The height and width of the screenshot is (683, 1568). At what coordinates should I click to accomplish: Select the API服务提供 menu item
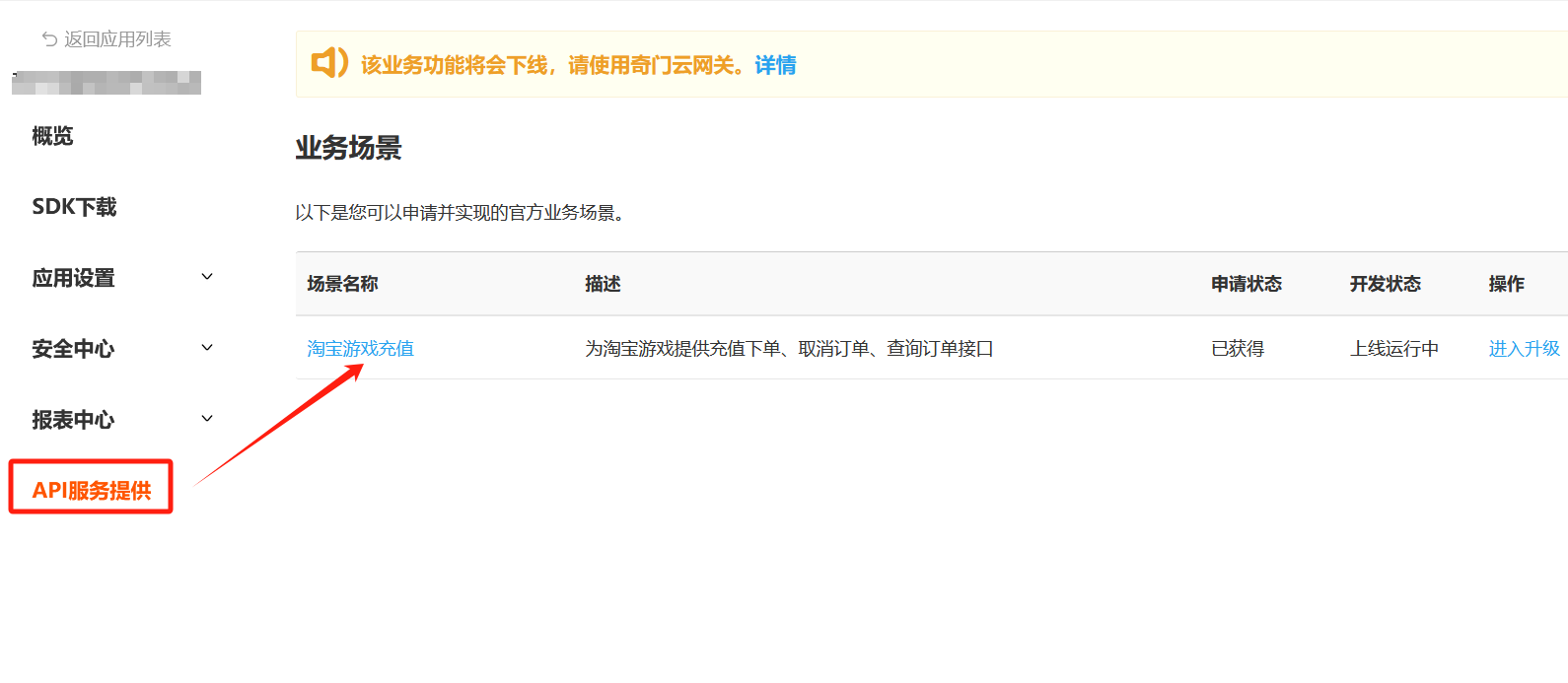92,490
